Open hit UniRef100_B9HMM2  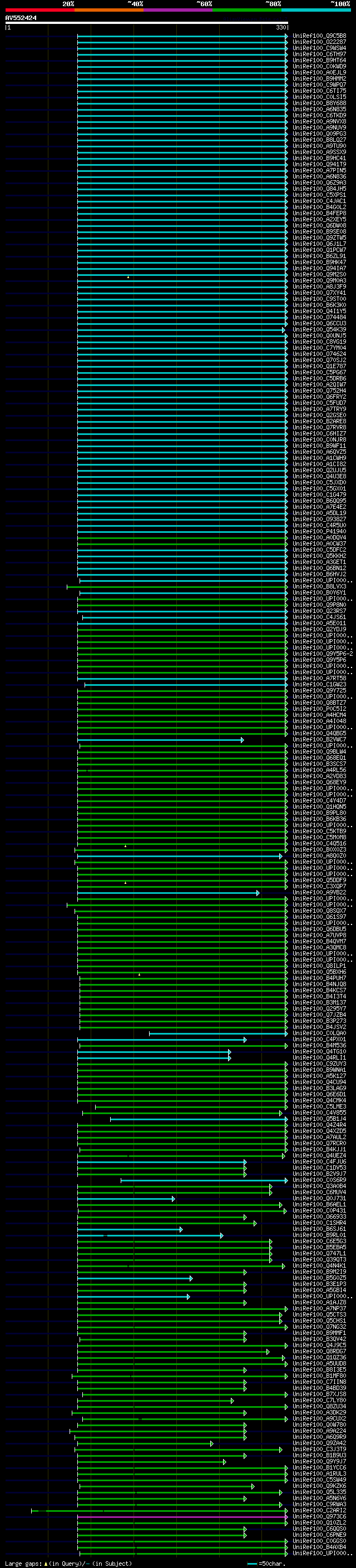[x=319, y=78]
